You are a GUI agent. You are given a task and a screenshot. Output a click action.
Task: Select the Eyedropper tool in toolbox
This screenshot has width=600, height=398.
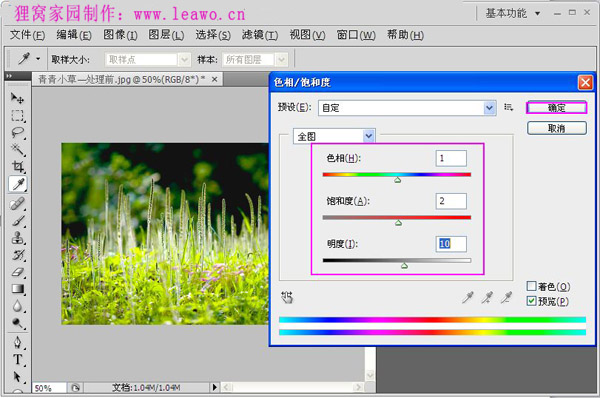(x=18, y=184)
